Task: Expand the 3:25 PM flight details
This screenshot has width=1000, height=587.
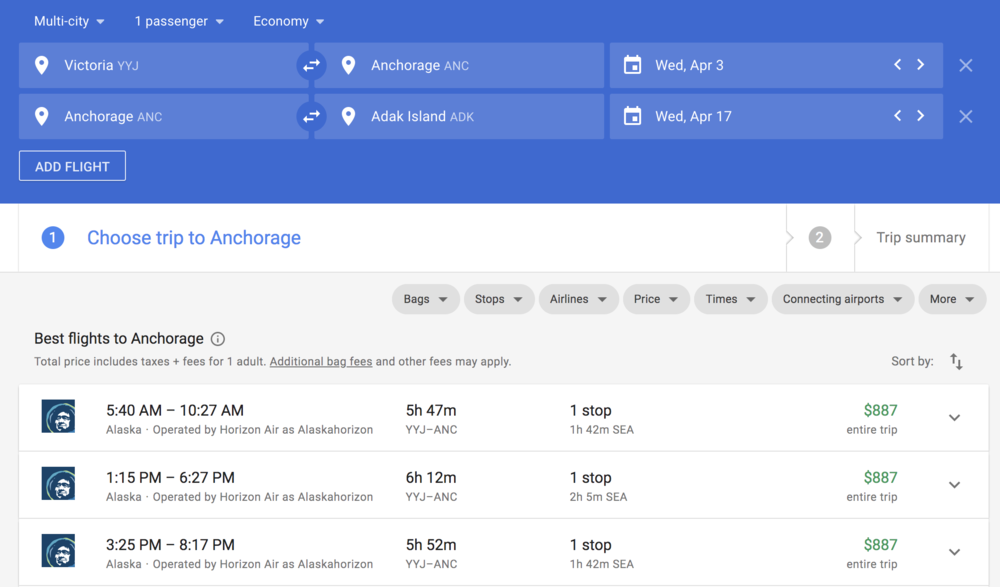Action: coord(954,552)
